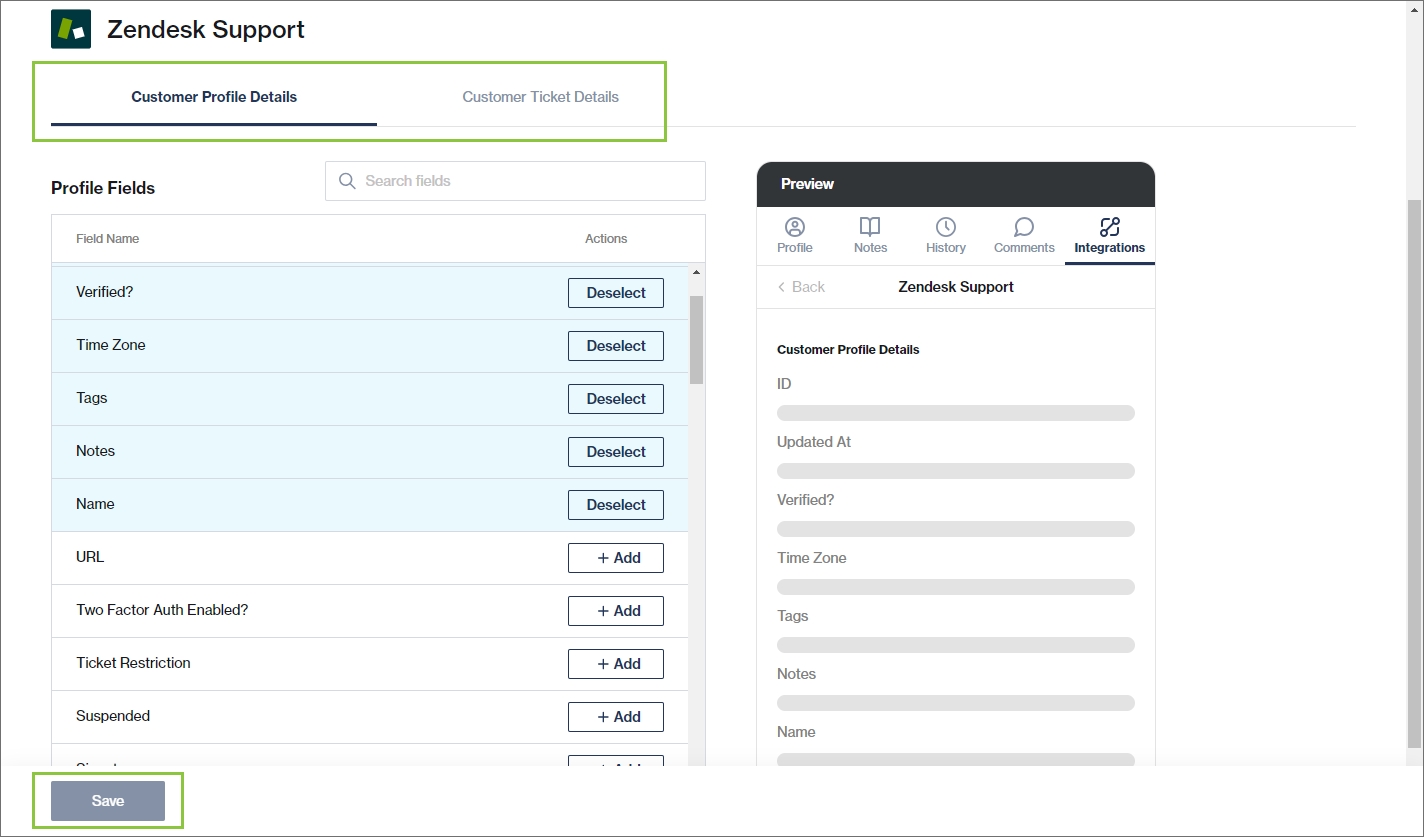This screenshot has height=837, width=1424.
Task: Click the Zendesk Support logo icon
Action: (x=71, y=29)
